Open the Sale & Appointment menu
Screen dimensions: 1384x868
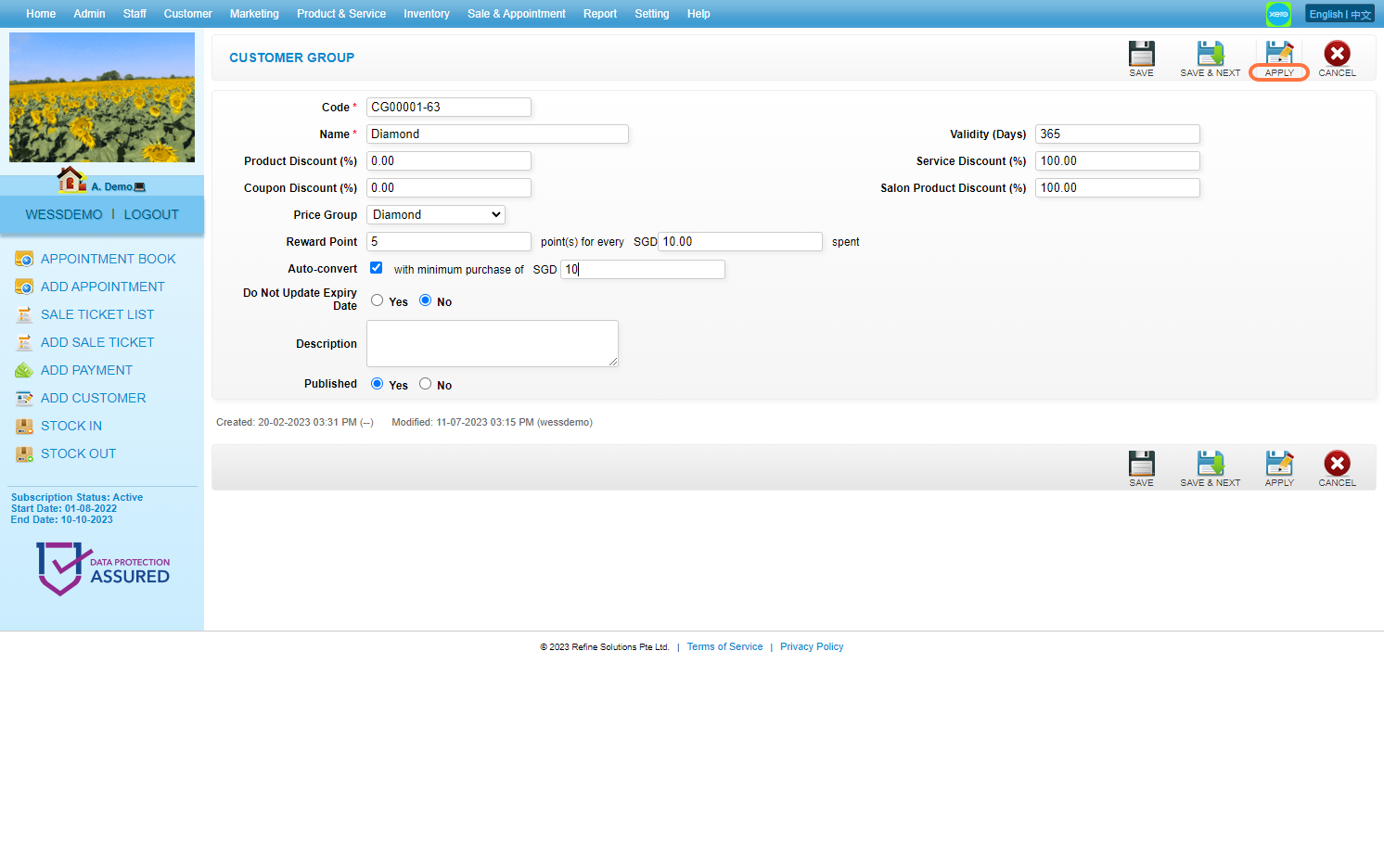(517, 14)
